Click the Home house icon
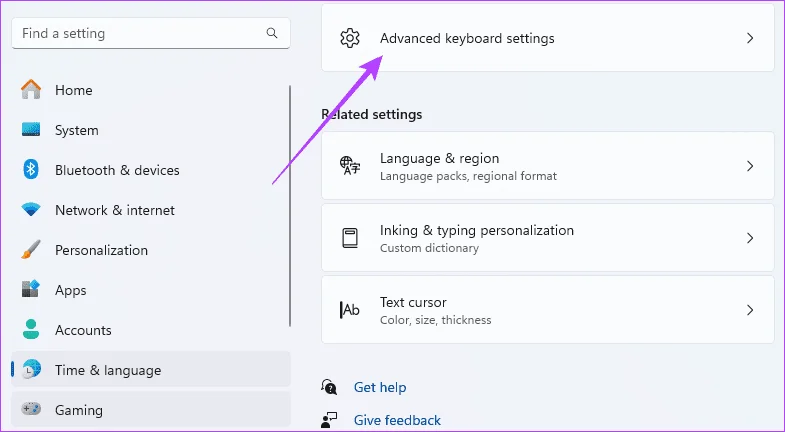The height and width of the screenshot is (432, 785). tap(31, 90)
